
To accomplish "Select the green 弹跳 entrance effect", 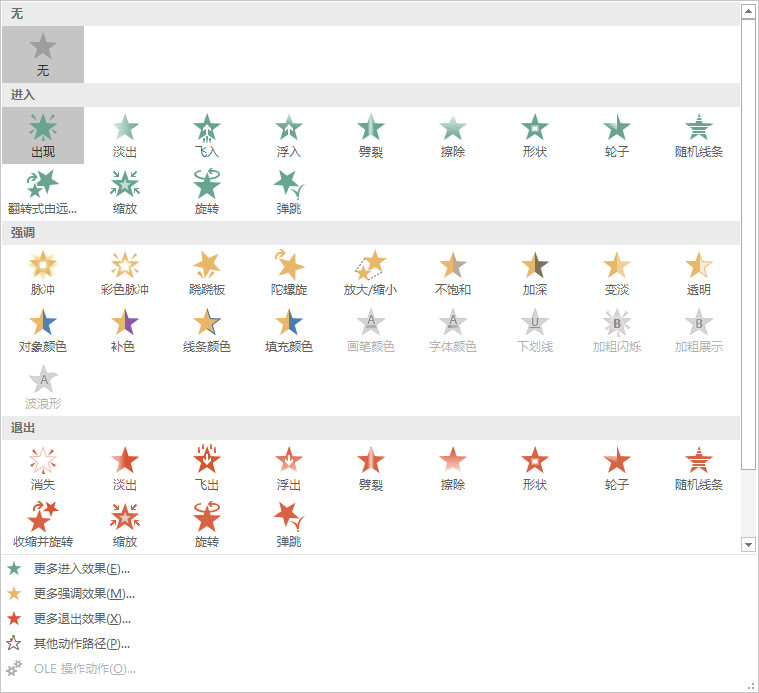I will click(289, 192).
